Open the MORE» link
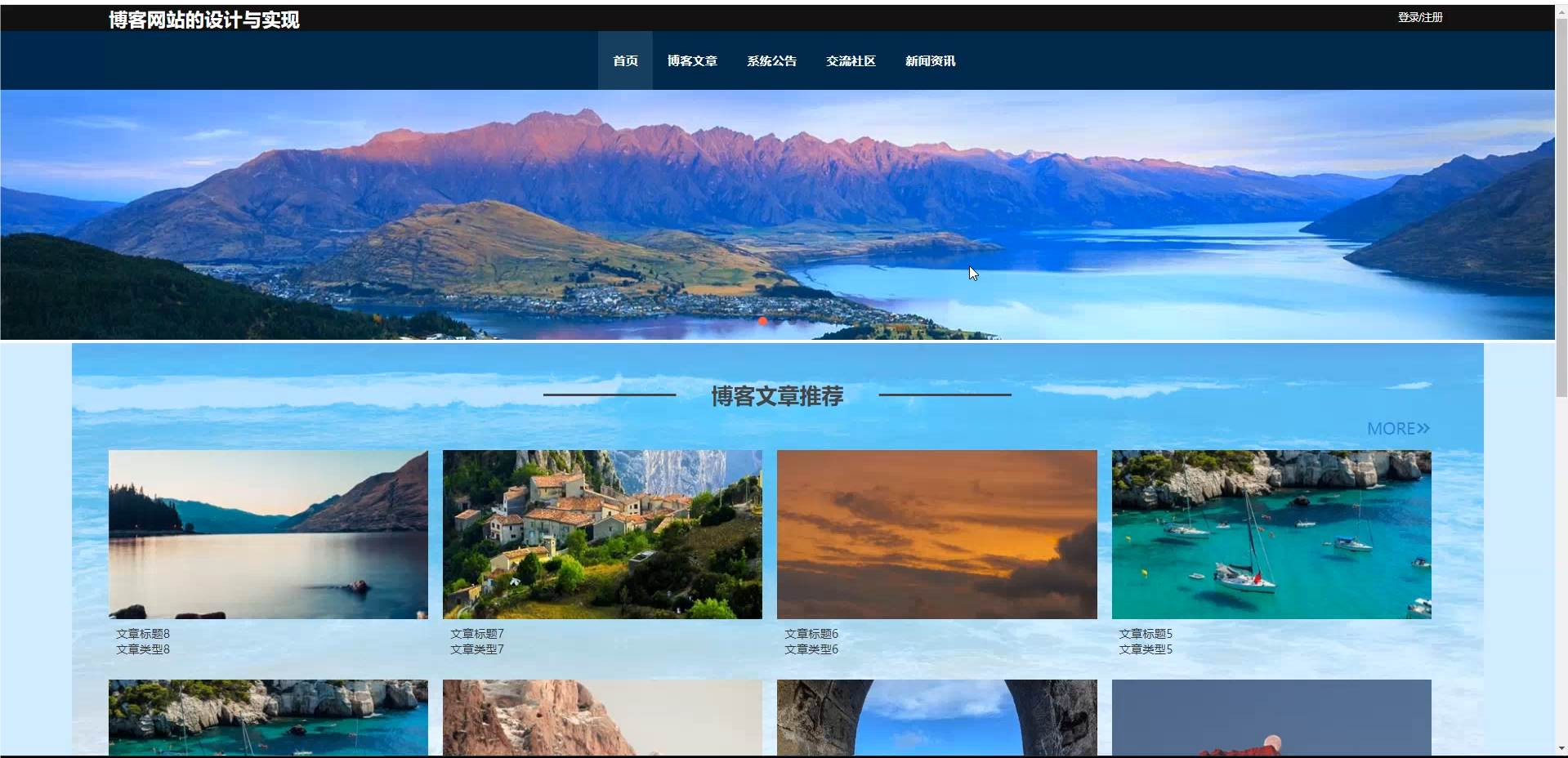This screenshot has width=1568, height=758. pos(1398,428)
